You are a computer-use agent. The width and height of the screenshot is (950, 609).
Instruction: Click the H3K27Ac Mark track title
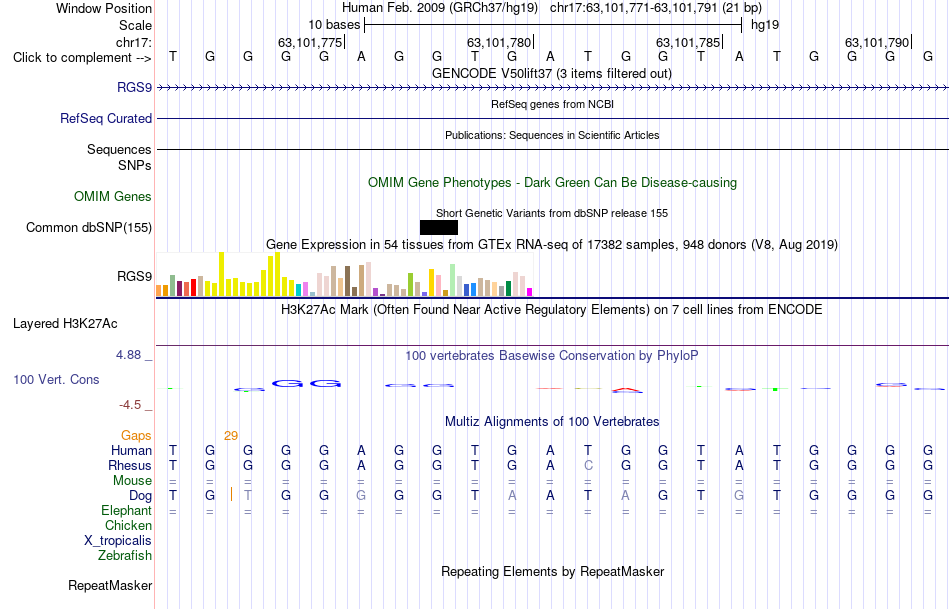[x=552, y=310]
